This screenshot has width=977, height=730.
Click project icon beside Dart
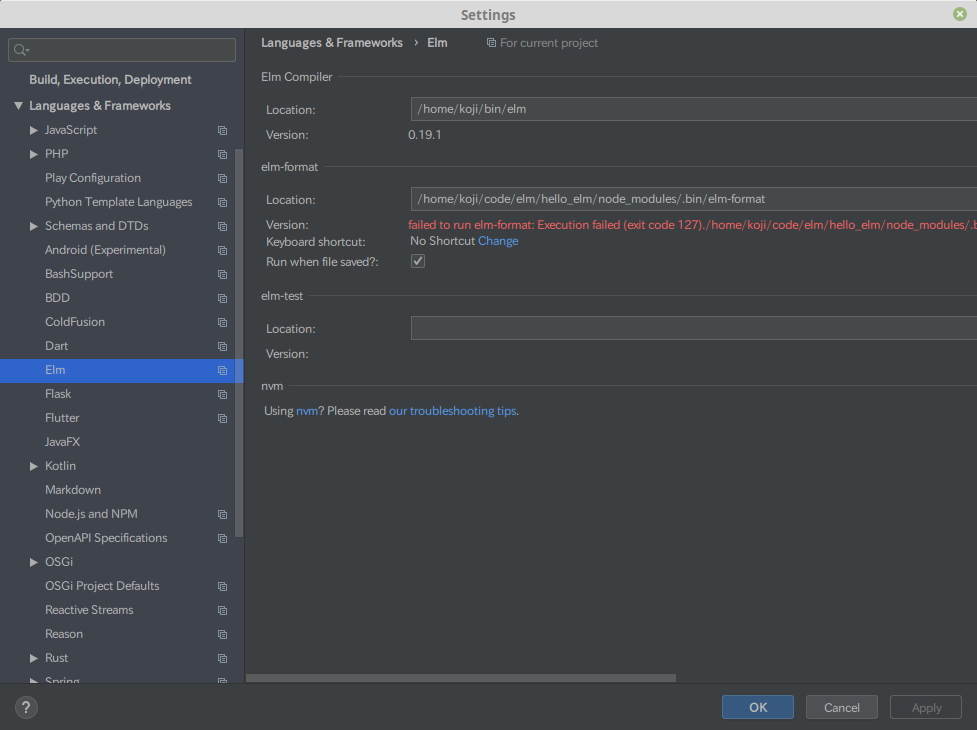tap(222, 346)
